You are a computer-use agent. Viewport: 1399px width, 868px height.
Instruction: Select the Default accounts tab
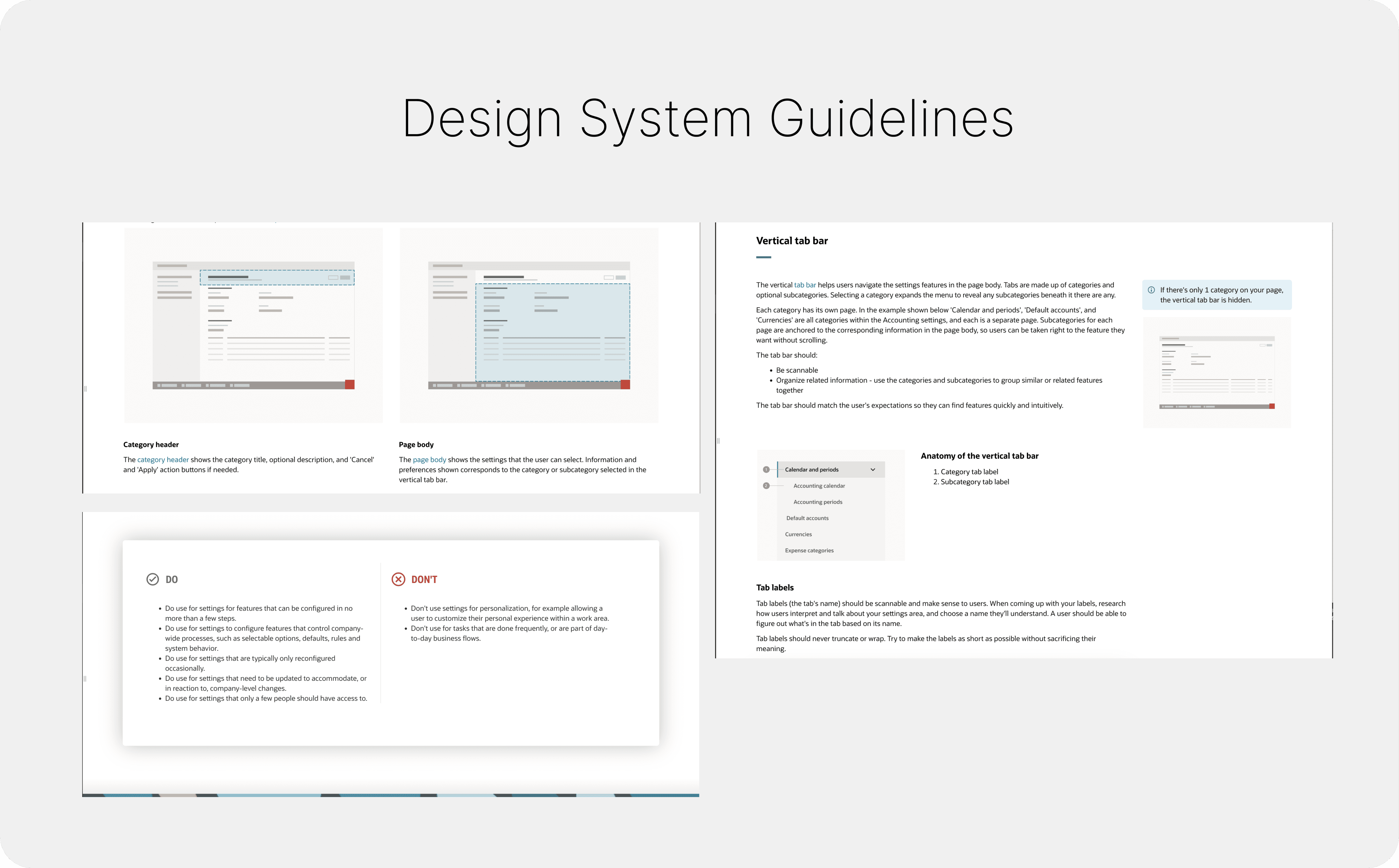click(x=807, y=518)
